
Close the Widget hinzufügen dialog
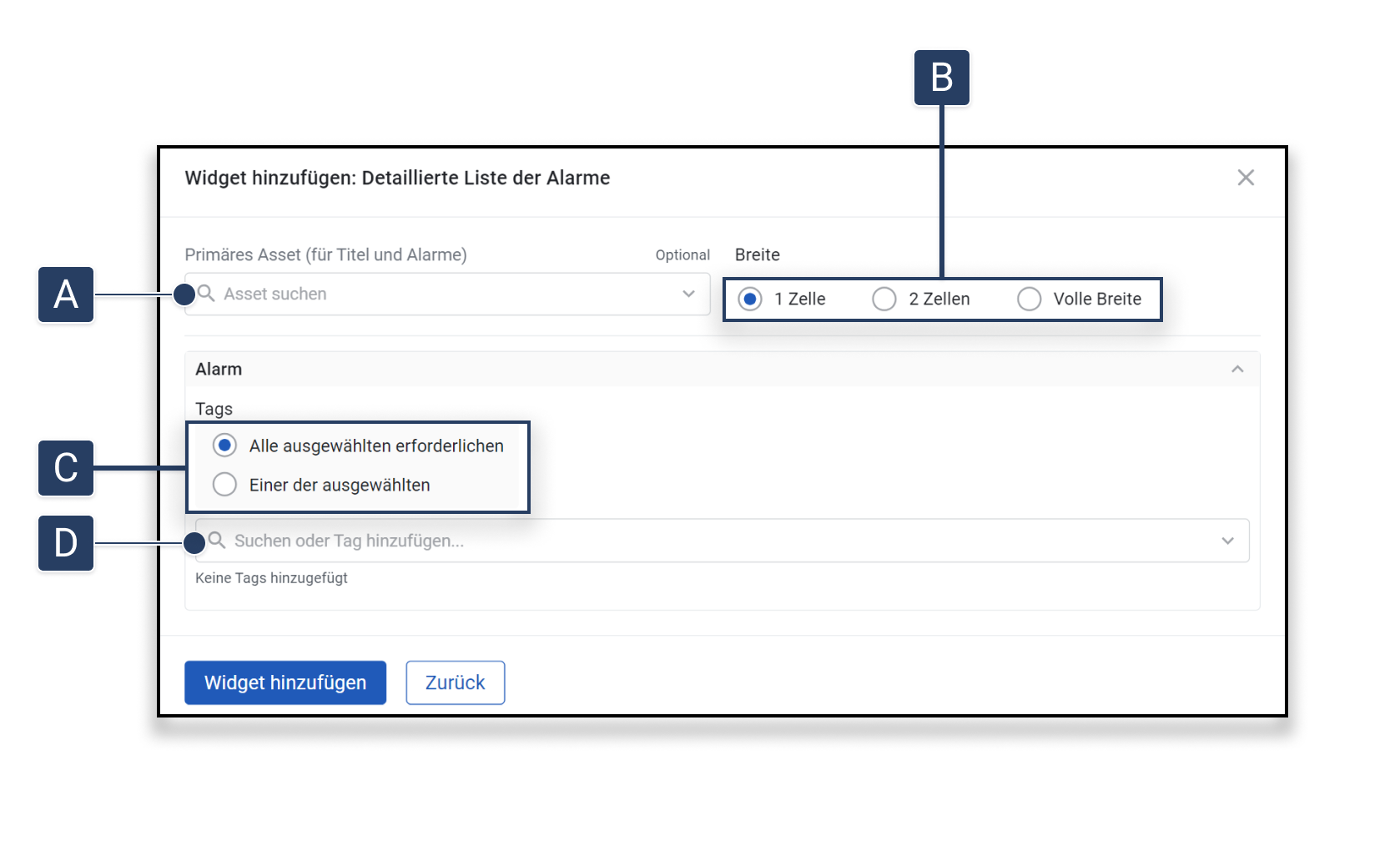click(1246, 178)
